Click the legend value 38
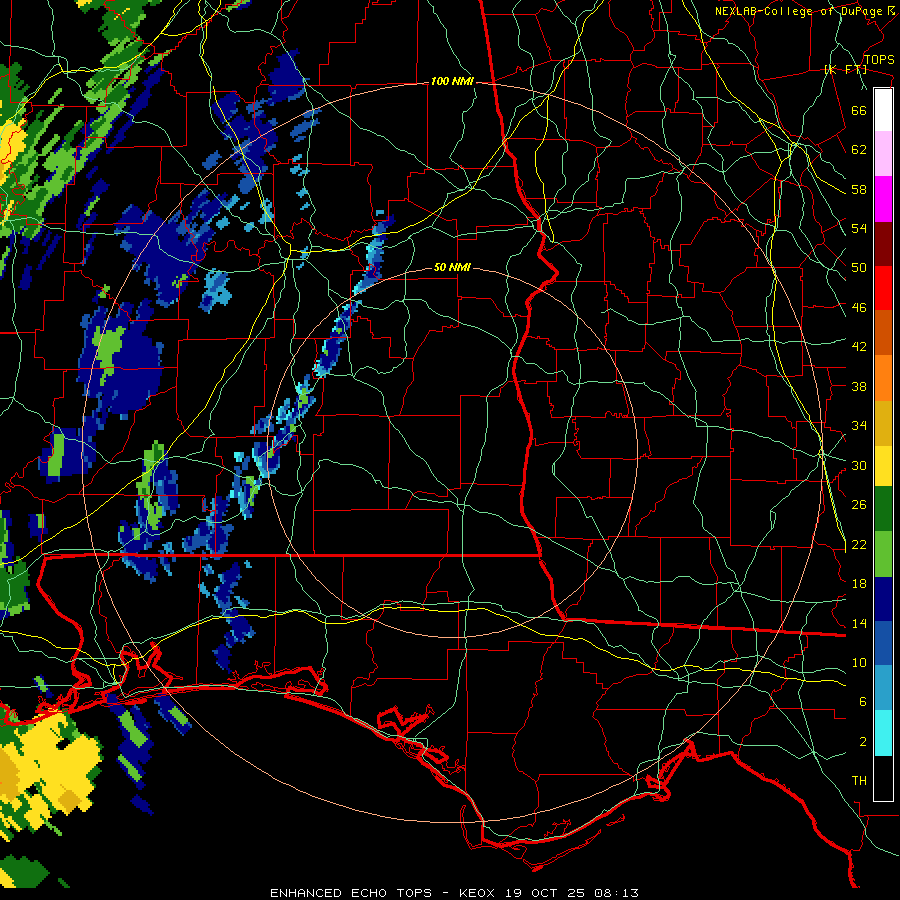The height and width of the screenshot is (900, 900). coord(859,386)
